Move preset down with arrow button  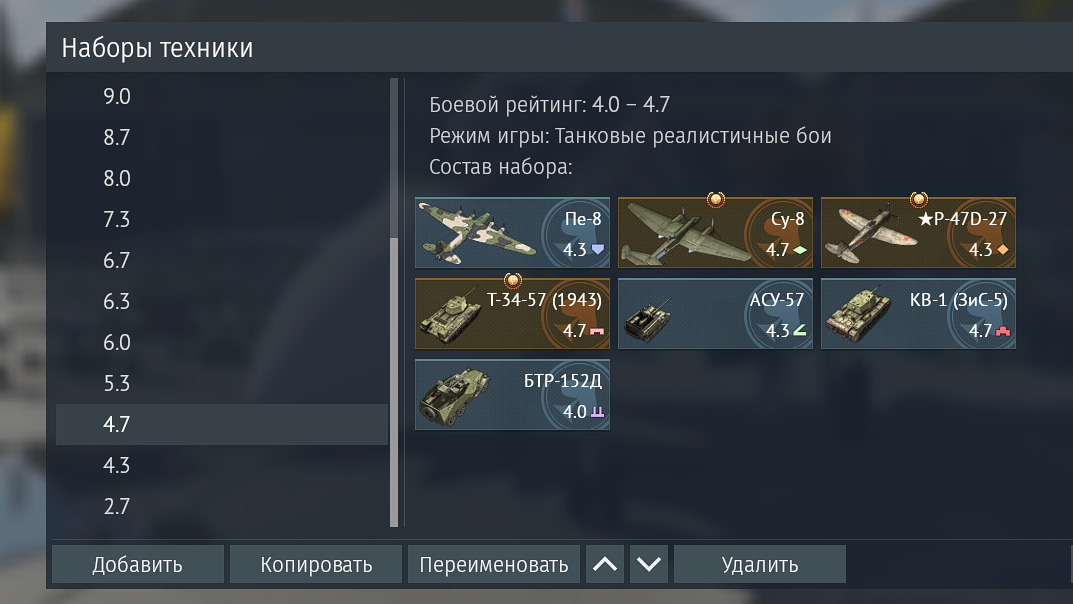pyautogui.click(x=649, y=564)
